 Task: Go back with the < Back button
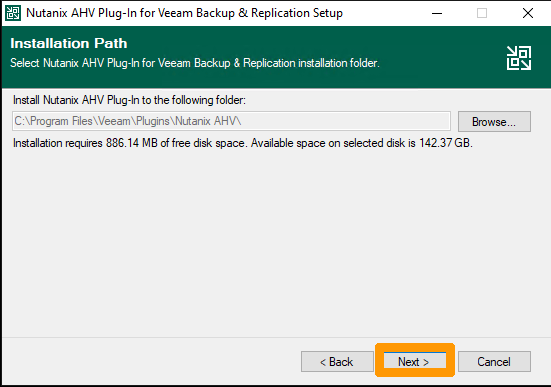click(x=337, y=361)
